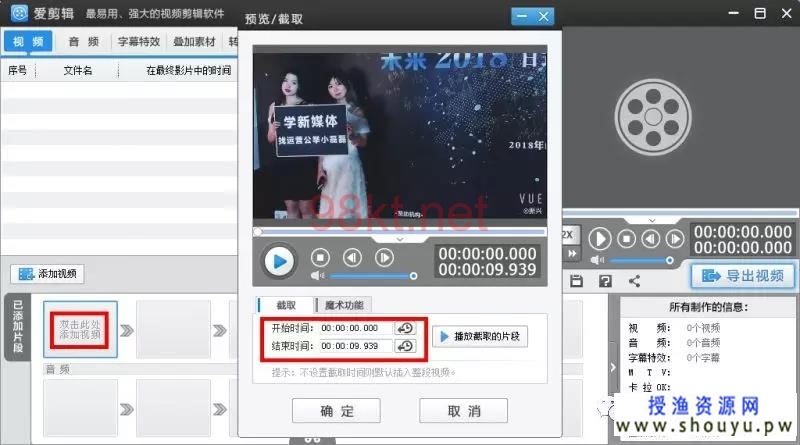Switch to the 截取 tab
Viewport: 800px width, 445px height.
[285, 305]
